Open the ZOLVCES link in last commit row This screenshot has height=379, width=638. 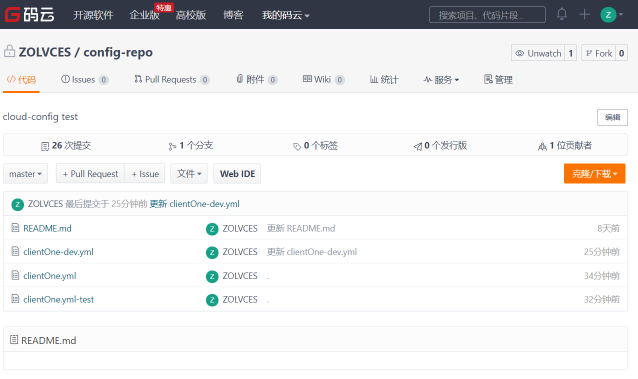pyautogui.click(x=45, y=204)
